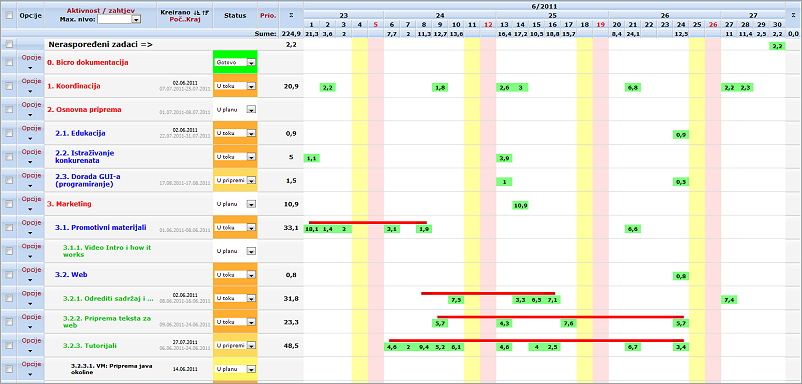Check the 2. Osnovna priprema checkbox

click(8, 109)
